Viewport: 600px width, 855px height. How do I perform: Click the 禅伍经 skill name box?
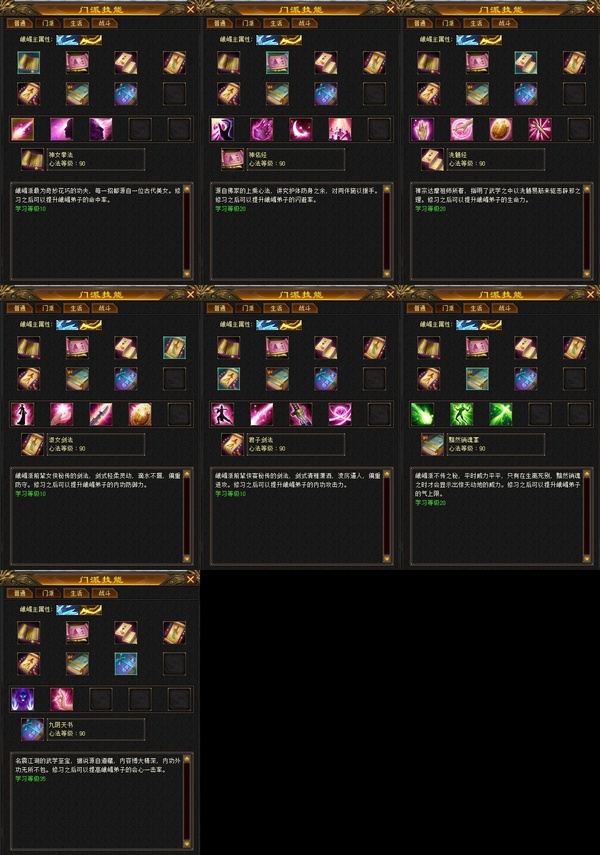point(296,159)
